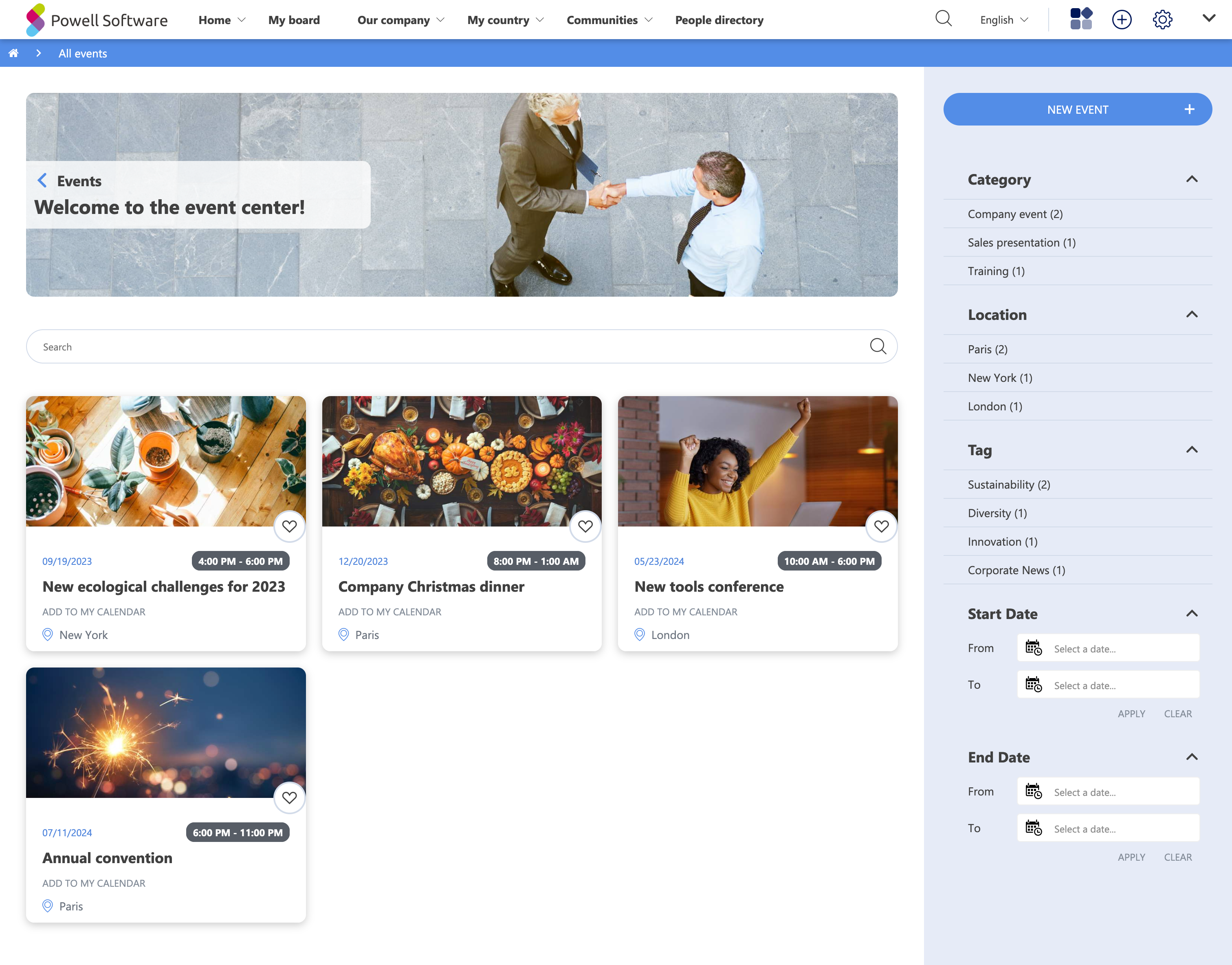Add New tools conference to my calendar
This screenshot has height=965, width=1232.
pos(685,612)
